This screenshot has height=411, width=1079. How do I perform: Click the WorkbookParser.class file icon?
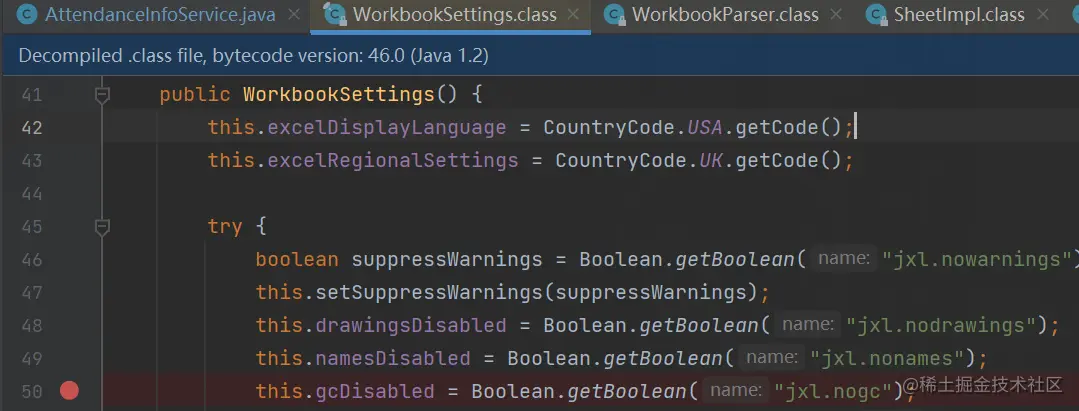click(x=615, y=14)
